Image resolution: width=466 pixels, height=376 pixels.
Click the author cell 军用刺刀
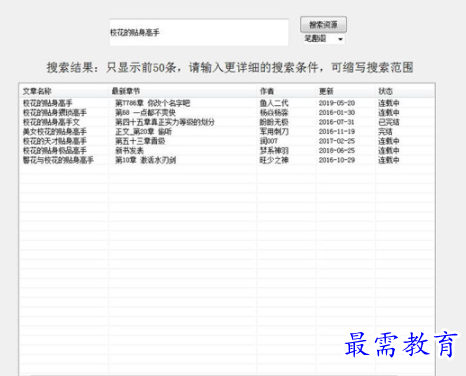point(274,132)
